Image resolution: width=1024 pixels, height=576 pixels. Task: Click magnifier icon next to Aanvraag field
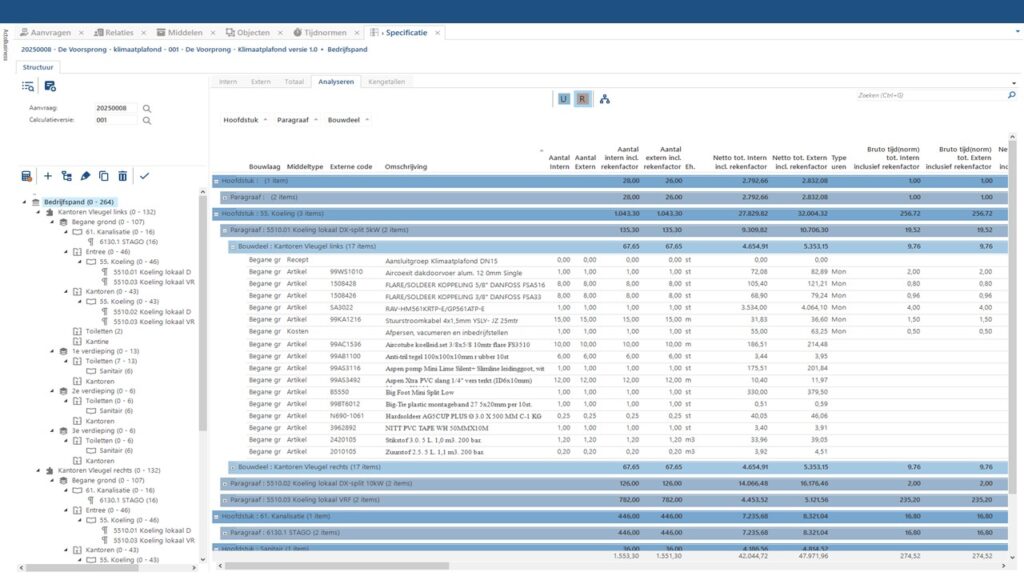coord(147,107)
